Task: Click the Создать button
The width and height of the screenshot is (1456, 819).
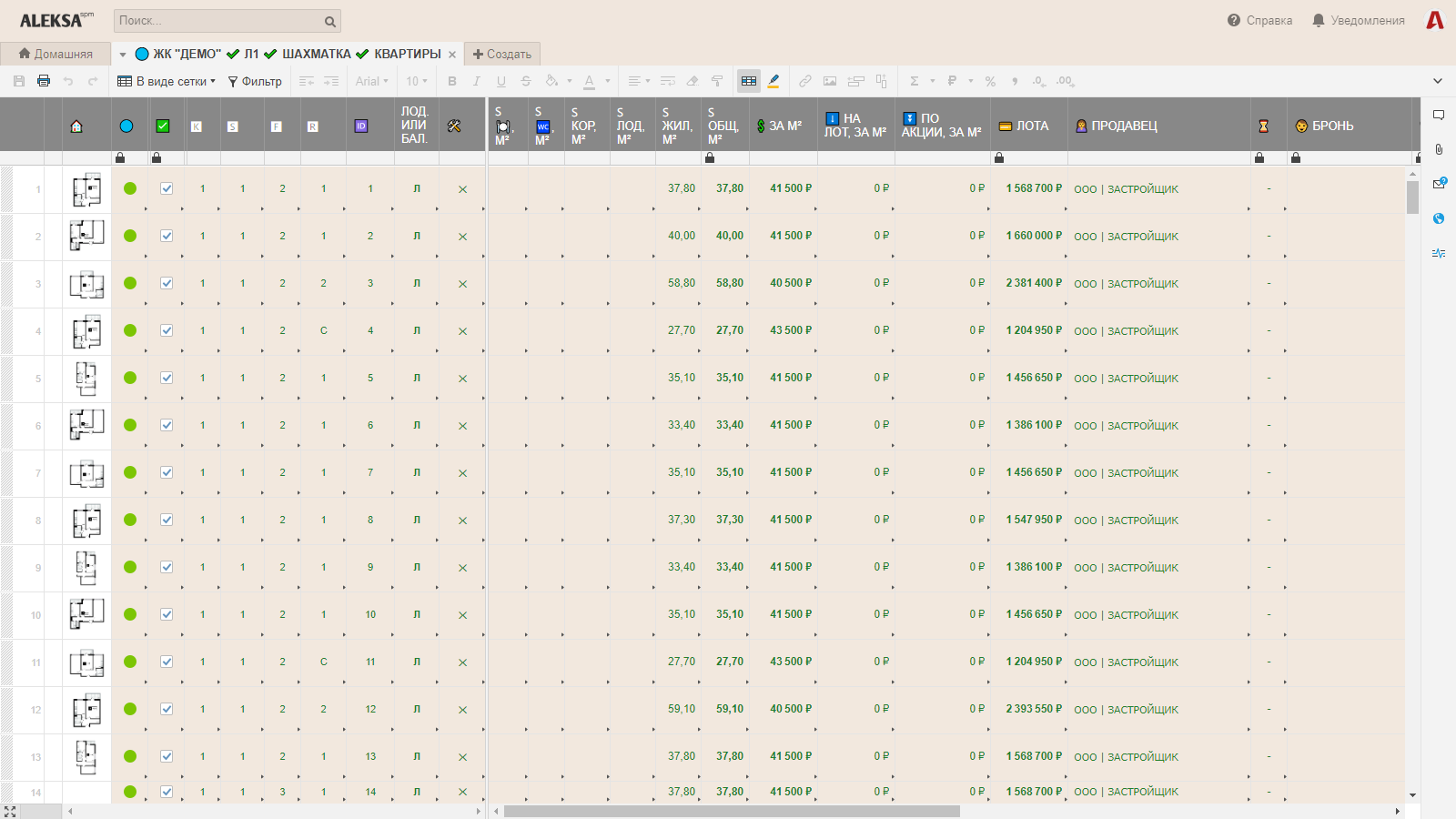Action: click(502, 54)
